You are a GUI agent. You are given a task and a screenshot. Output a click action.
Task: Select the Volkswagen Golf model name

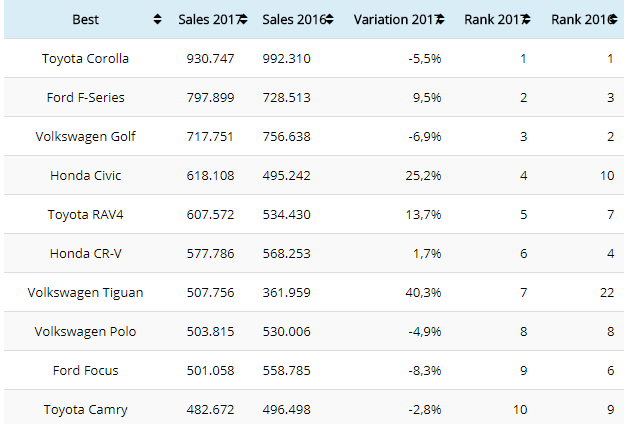tap(85, 137)
